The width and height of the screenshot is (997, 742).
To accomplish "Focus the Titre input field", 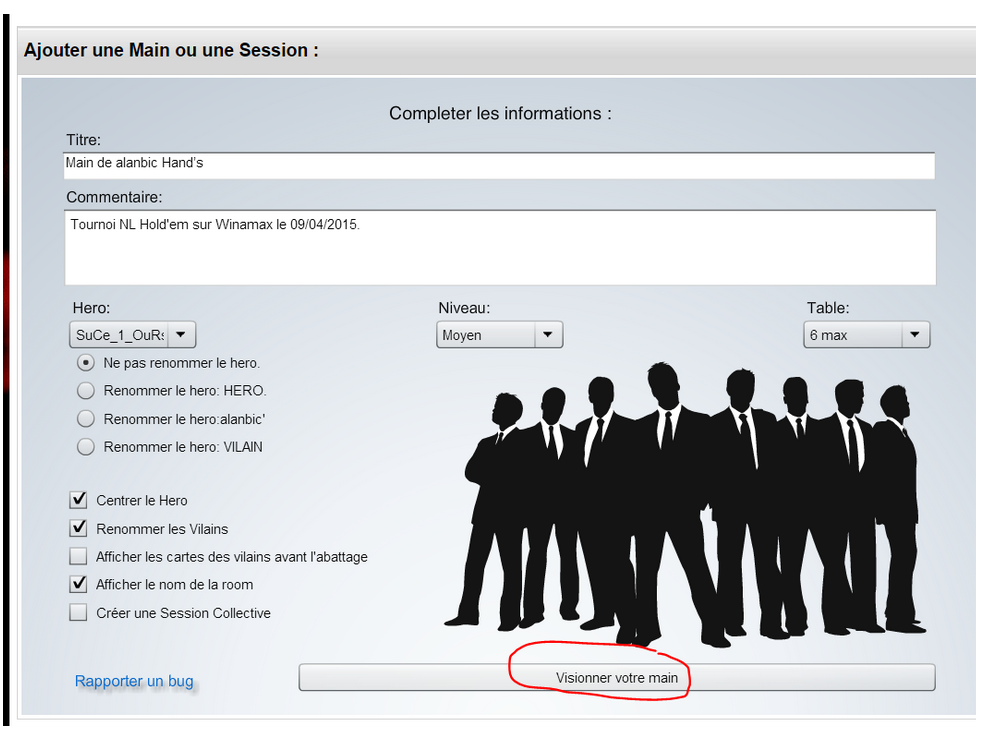I will 499,165.
